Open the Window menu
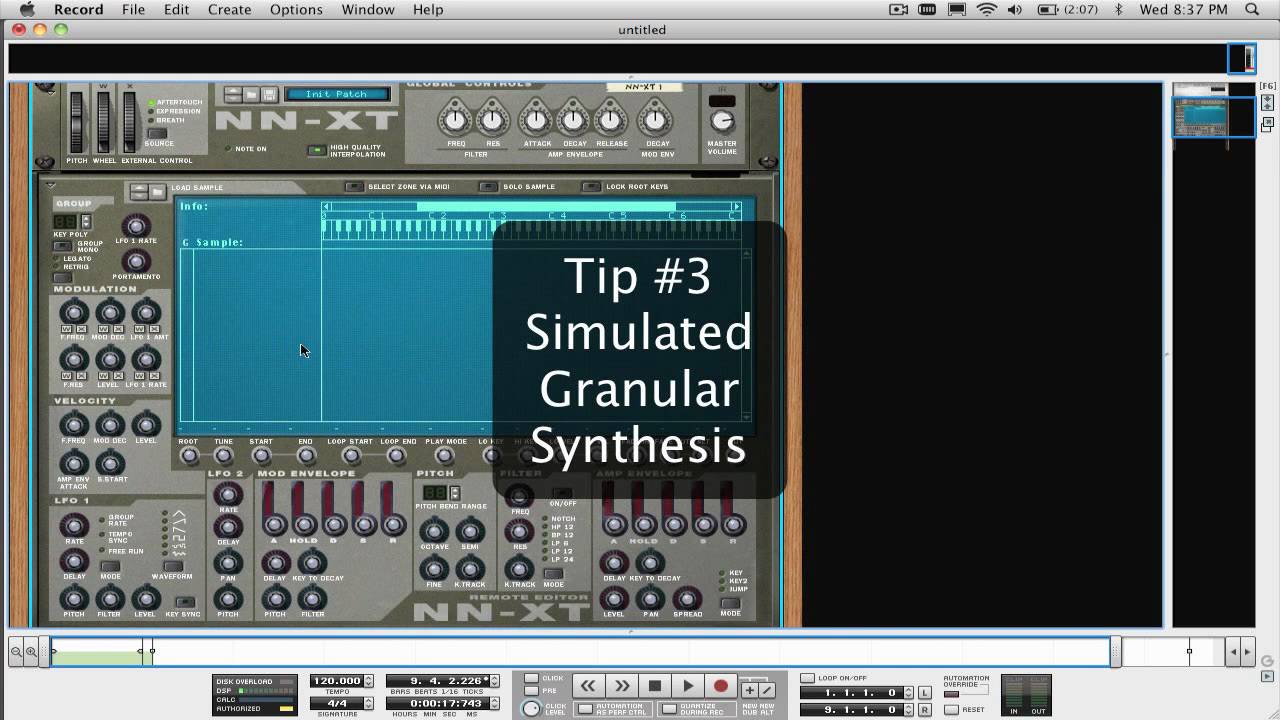Image resolution: width=1280 pixels, height=720 pixels. 367,9
